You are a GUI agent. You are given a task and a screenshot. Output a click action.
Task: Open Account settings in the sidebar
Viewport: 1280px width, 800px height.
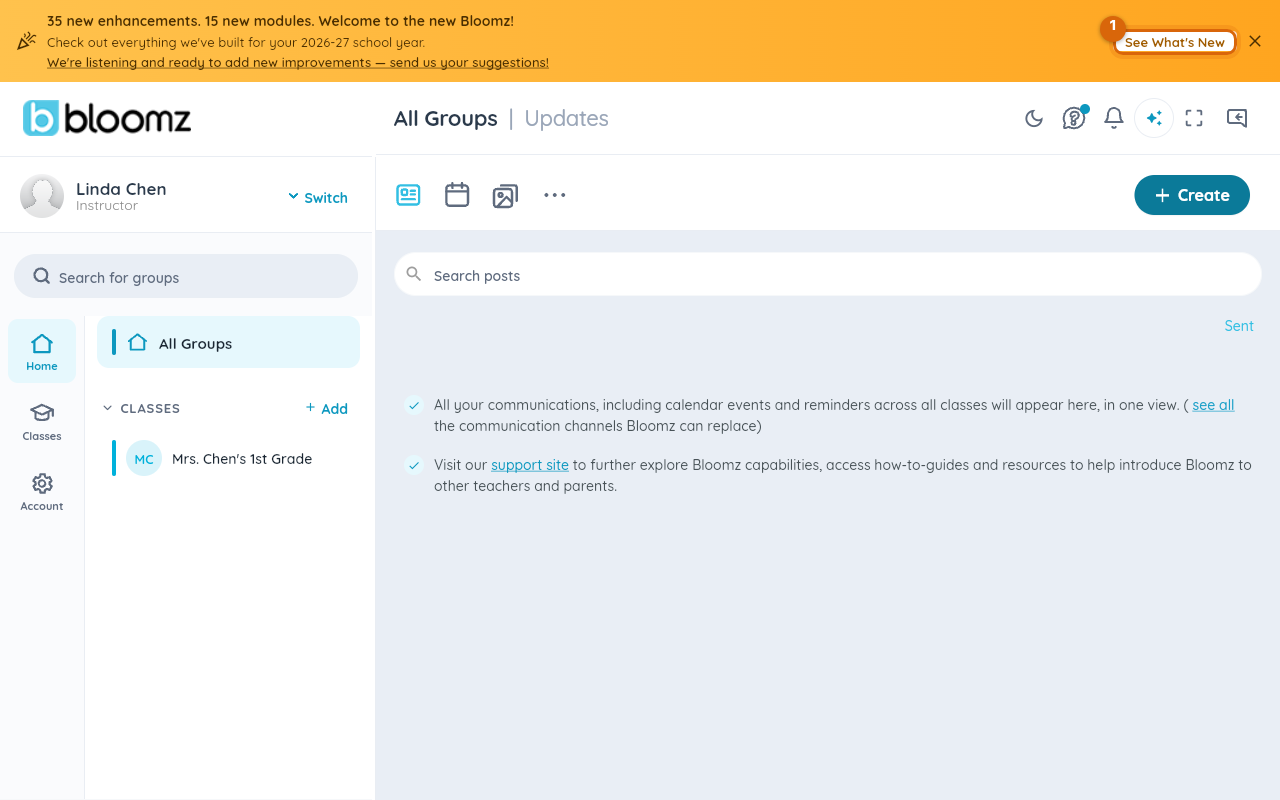click(42, 491)
